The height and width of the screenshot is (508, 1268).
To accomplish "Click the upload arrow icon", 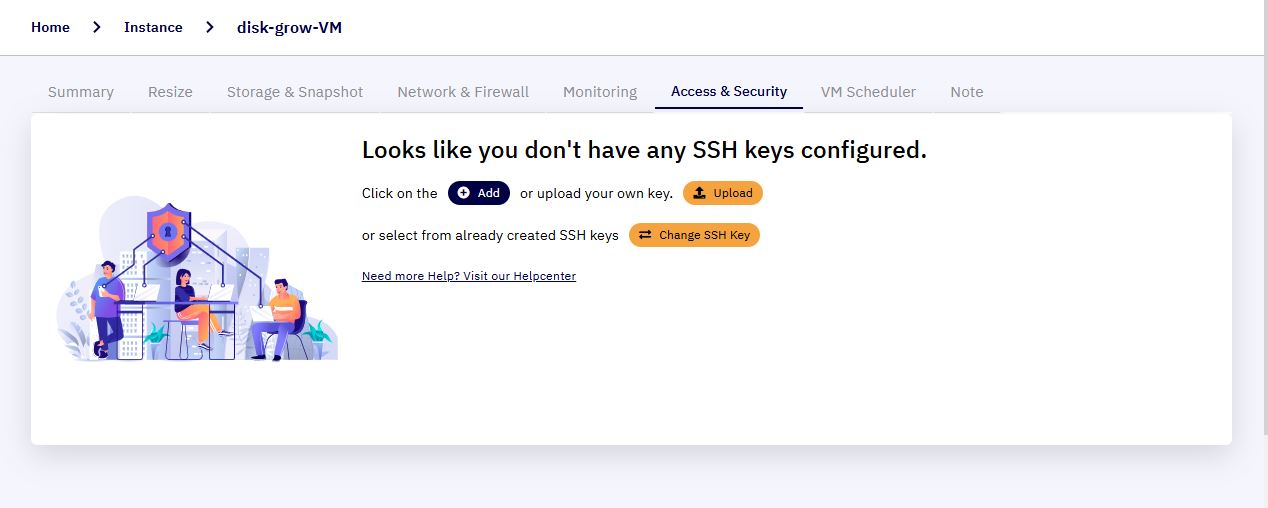I will [700, 193].
